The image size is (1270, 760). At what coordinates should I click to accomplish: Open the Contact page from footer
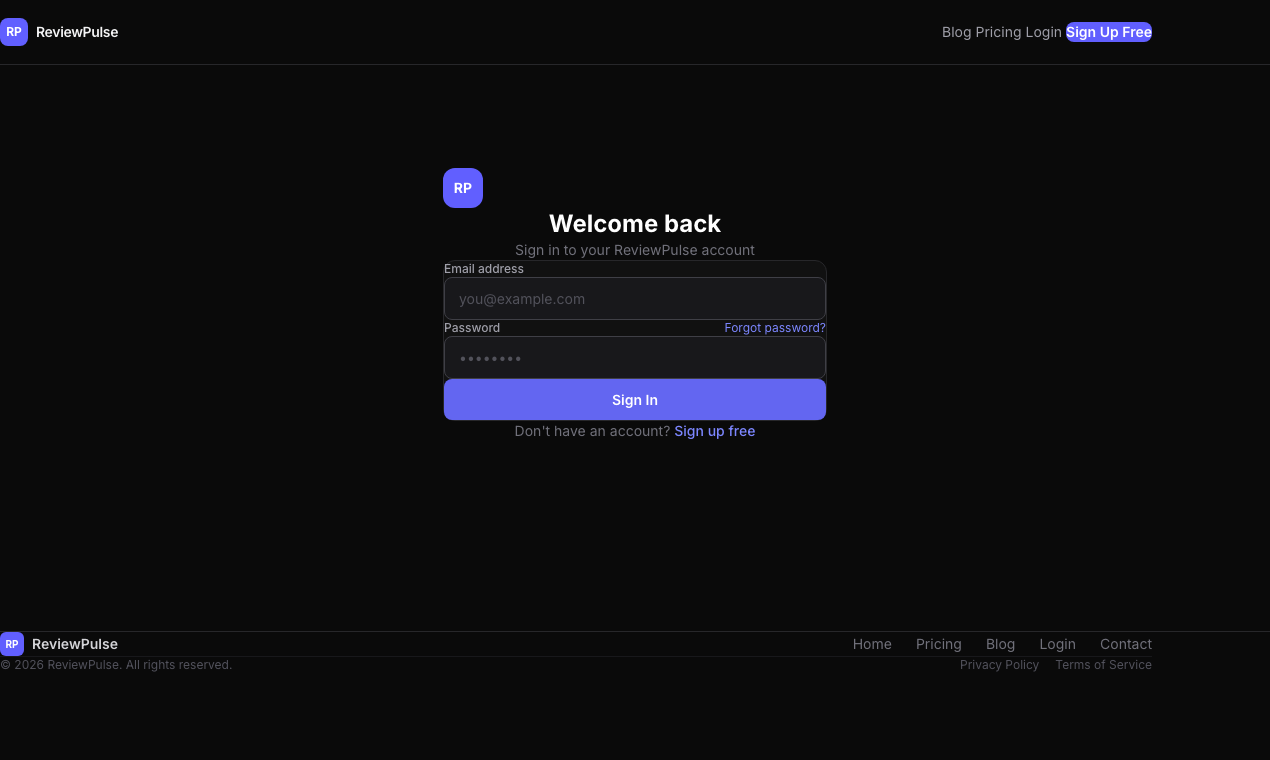point(1125,644)
